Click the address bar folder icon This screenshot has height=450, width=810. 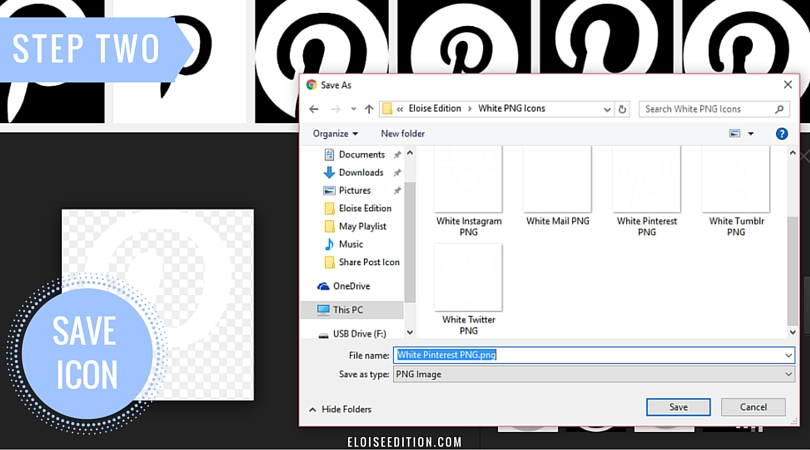(x=387, y=109)
